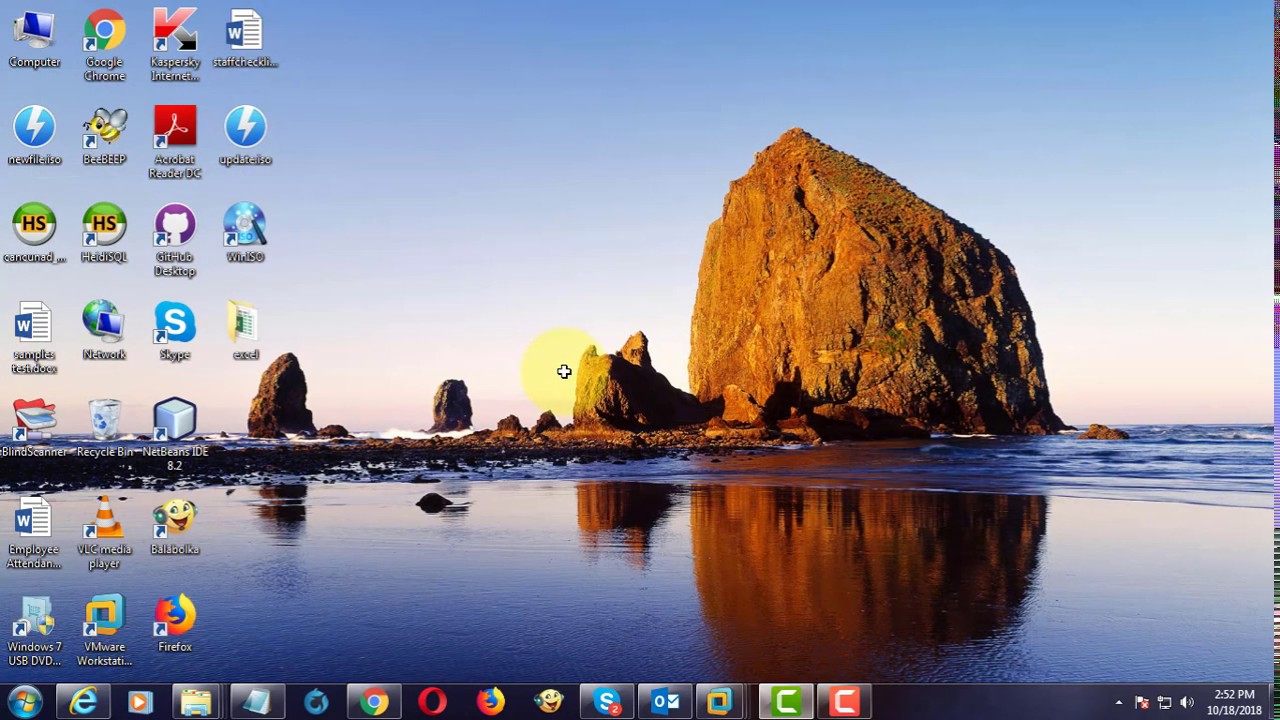This screenshot has height=720, width=1280.
Task: Open the Windows Start menu orb
Action: (x=25, y=701)
